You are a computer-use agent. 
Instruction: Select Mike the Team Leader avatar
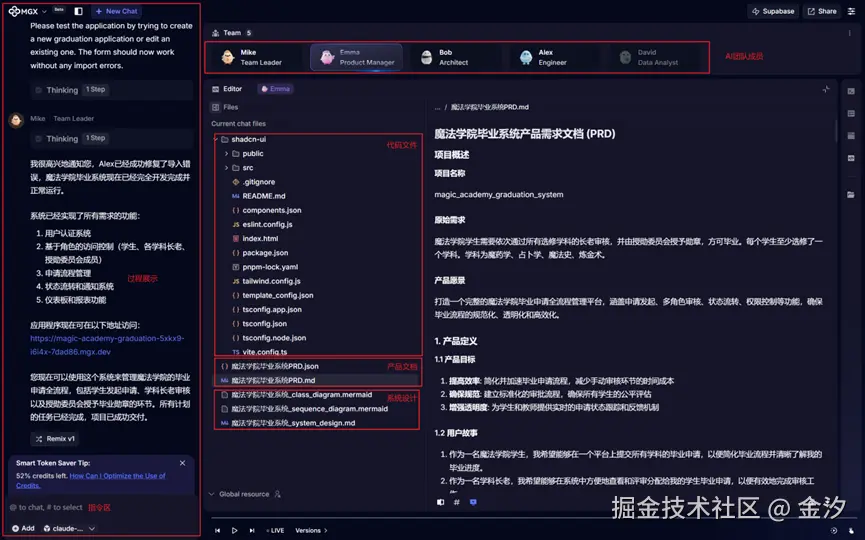(x=228, y=57)
